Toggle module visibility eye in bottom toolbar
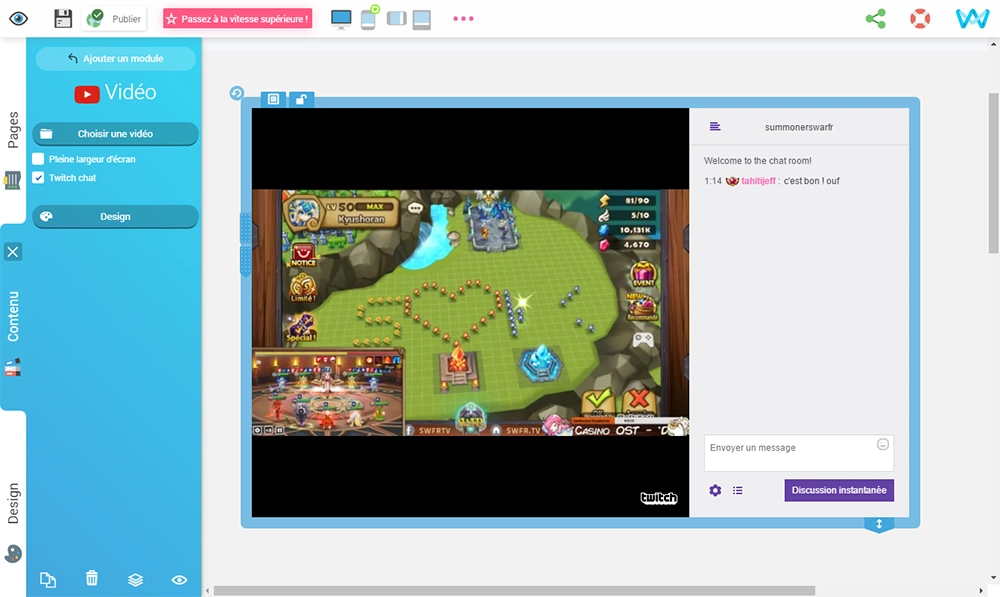Screen dimensions: 1000x597 [180, 578]
